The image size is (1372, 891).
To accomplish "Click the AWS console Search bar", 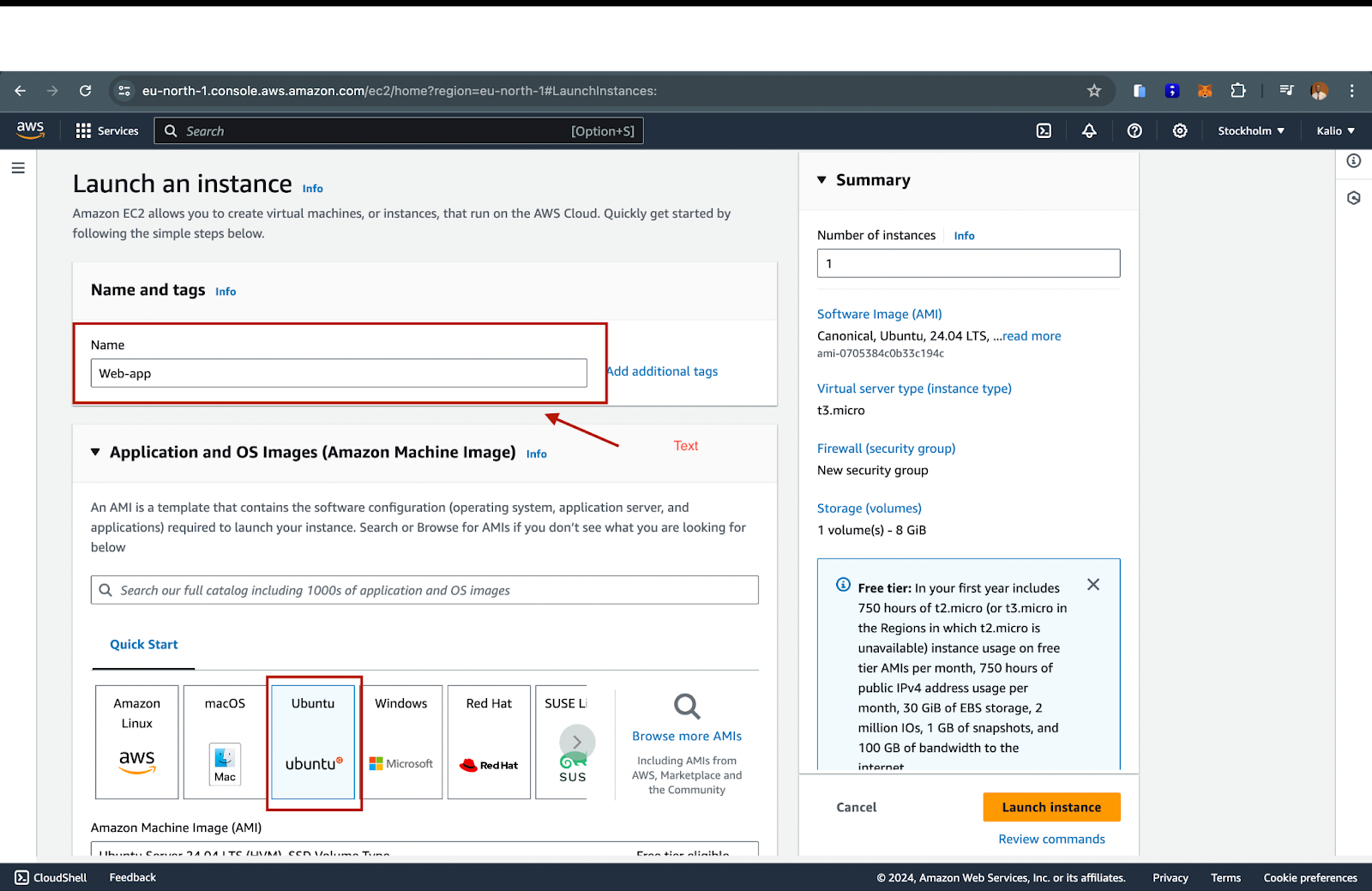I will click(x=399, y=131).
